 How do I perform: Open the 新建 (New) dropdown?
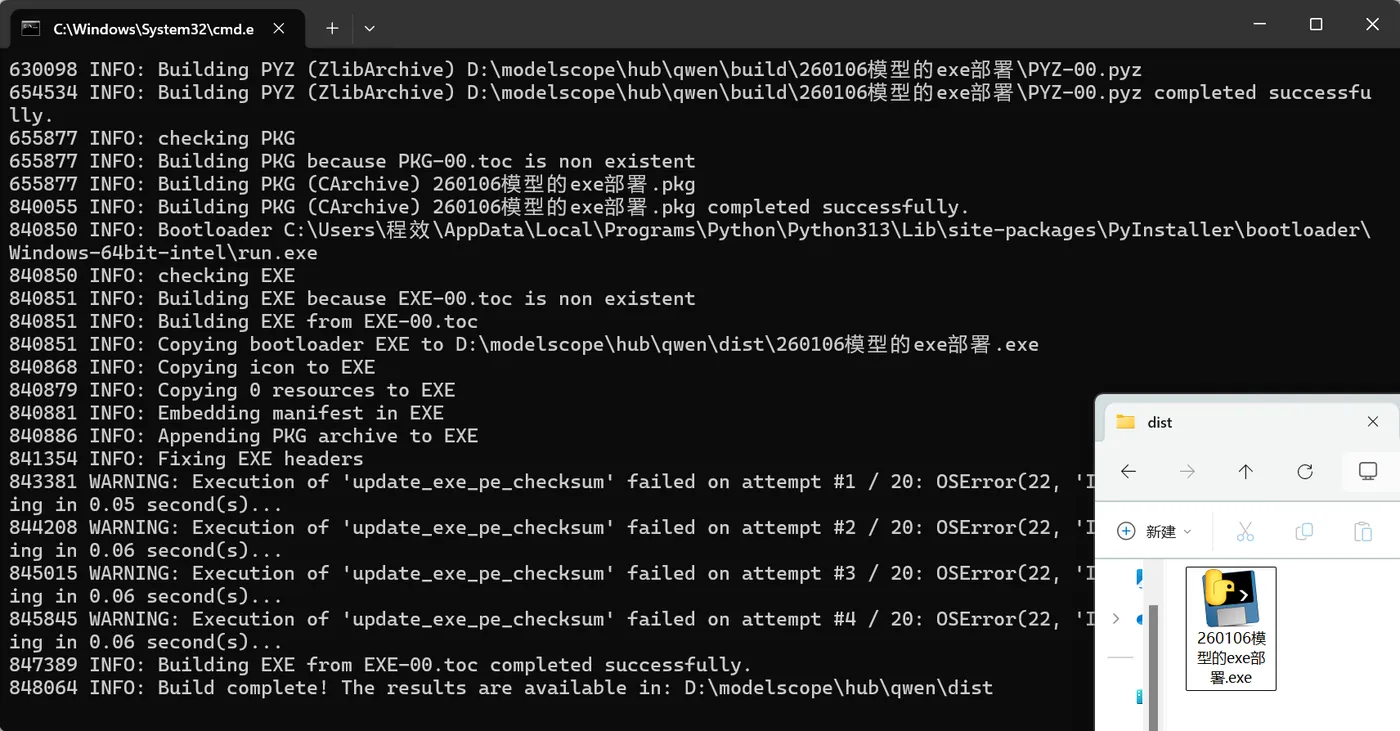click(1154, 531)
